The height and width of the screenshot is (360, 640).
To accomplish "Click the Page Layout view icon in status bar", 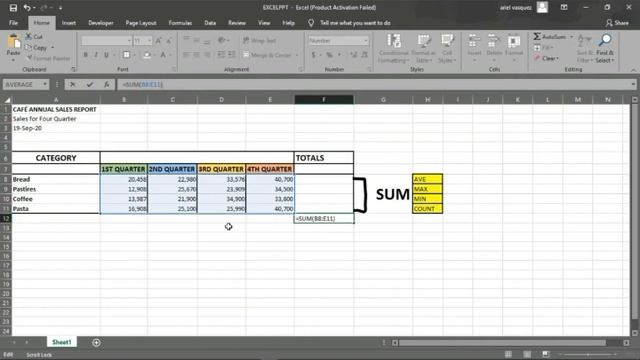I will 527,354.
